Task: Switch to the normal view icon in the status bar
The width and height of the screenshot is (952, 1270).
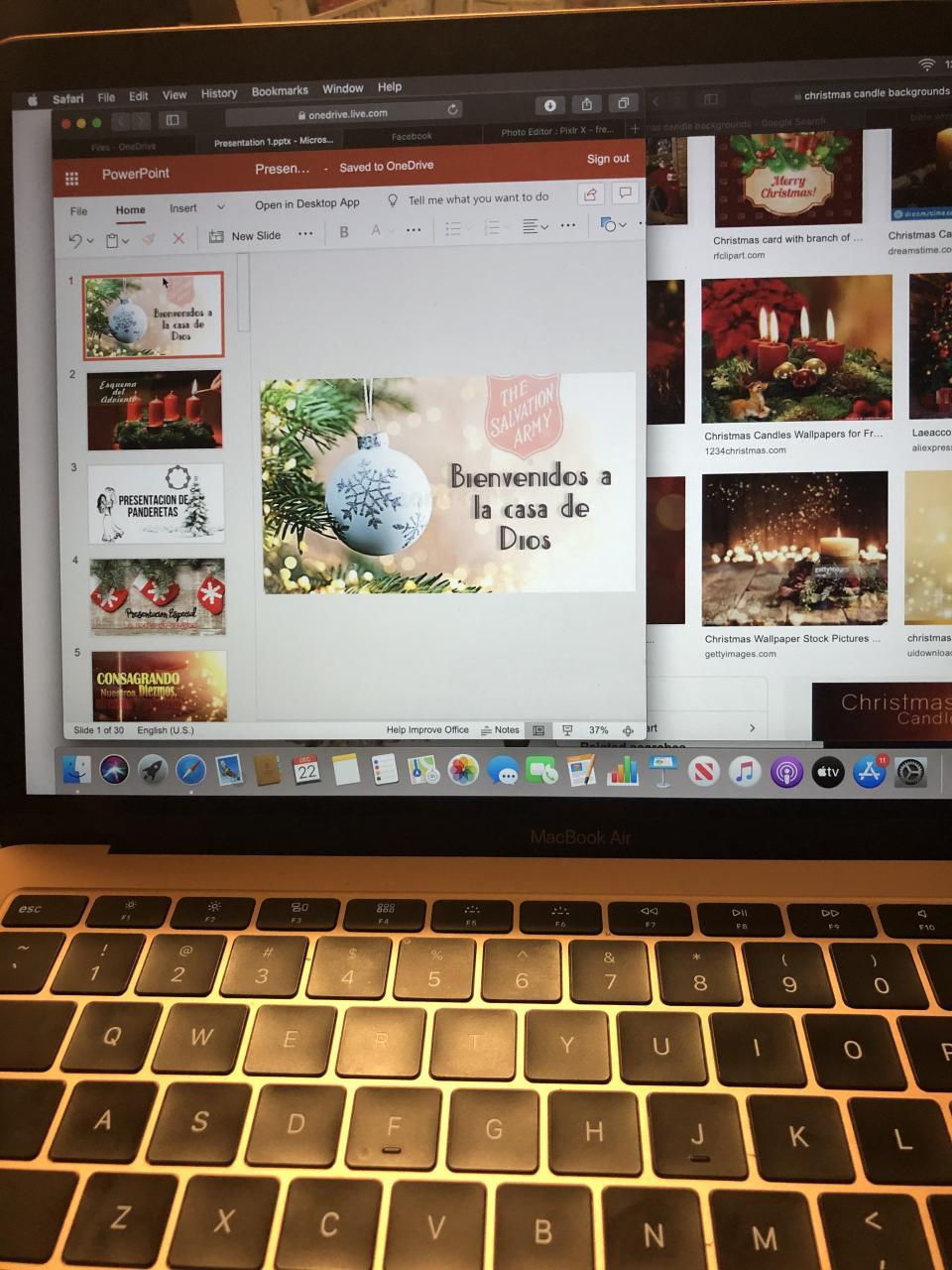Action: [538, 730]
